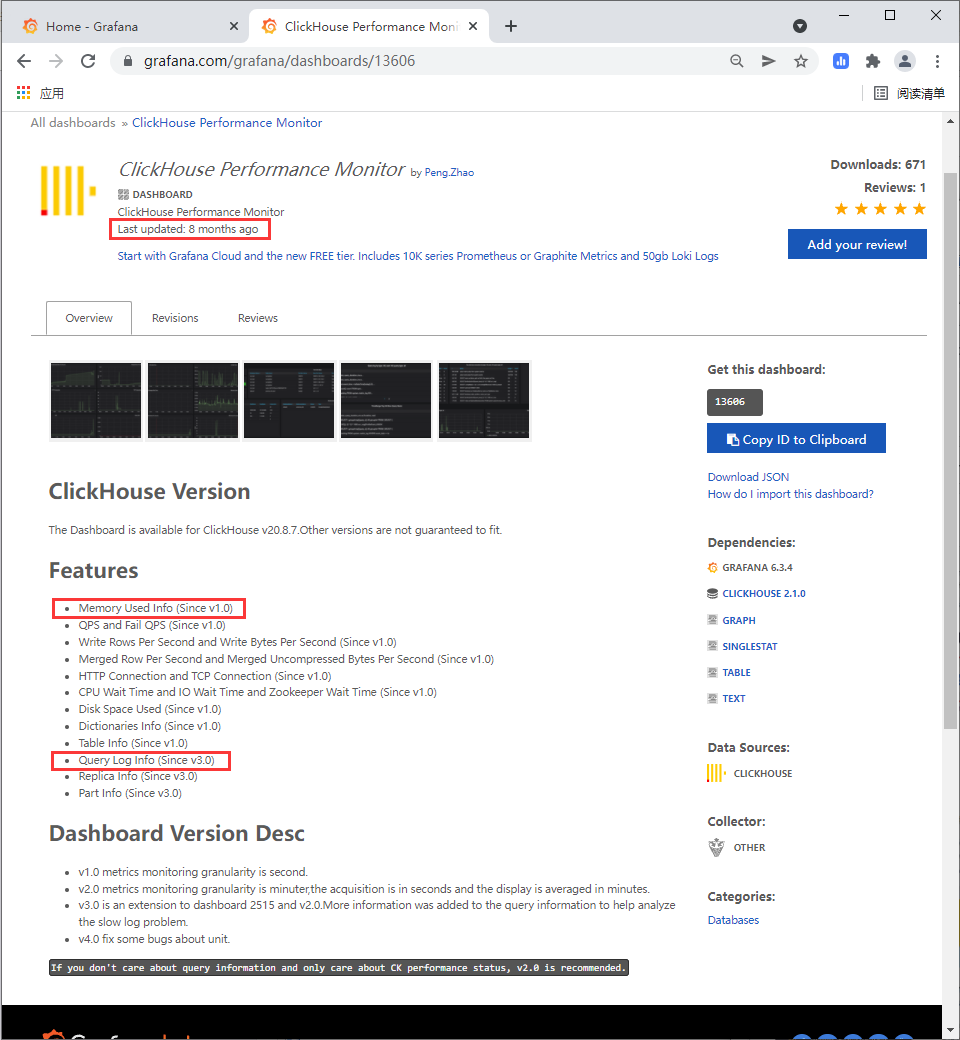Click the CLICKHOUSE 2.1.0 dependency link
Viewport: 960px width, 1040px height.
click(764, 594)
